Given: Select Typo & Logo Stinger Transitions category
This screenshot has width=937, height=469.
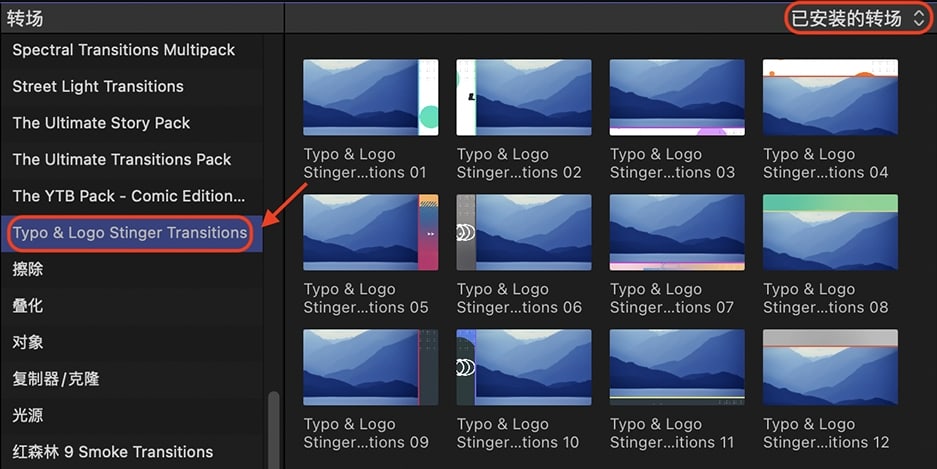Looking at the screenshot, I should (x=131, y=233).
